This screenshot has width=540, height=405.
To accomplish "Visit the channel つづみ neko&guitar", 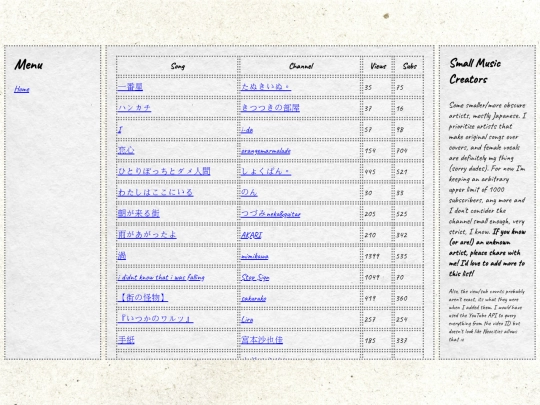I will point(271,214).
